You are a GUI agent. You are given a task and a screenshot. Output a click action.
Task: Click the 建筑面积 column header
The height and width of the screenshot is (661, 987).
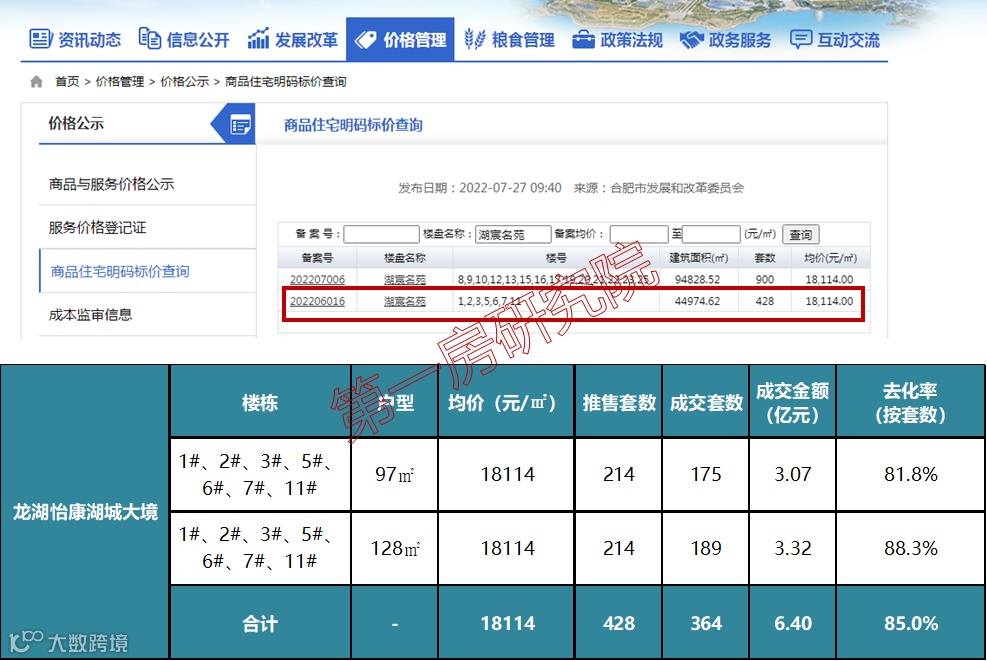(x=698, y=257)
